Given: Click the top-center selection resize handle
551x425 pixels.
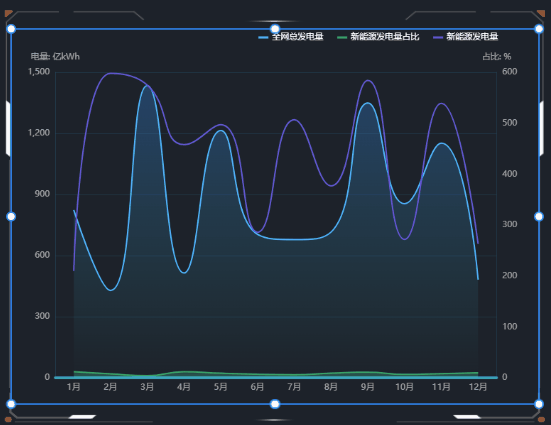Looking at the screenshot, I should [275, 29].
